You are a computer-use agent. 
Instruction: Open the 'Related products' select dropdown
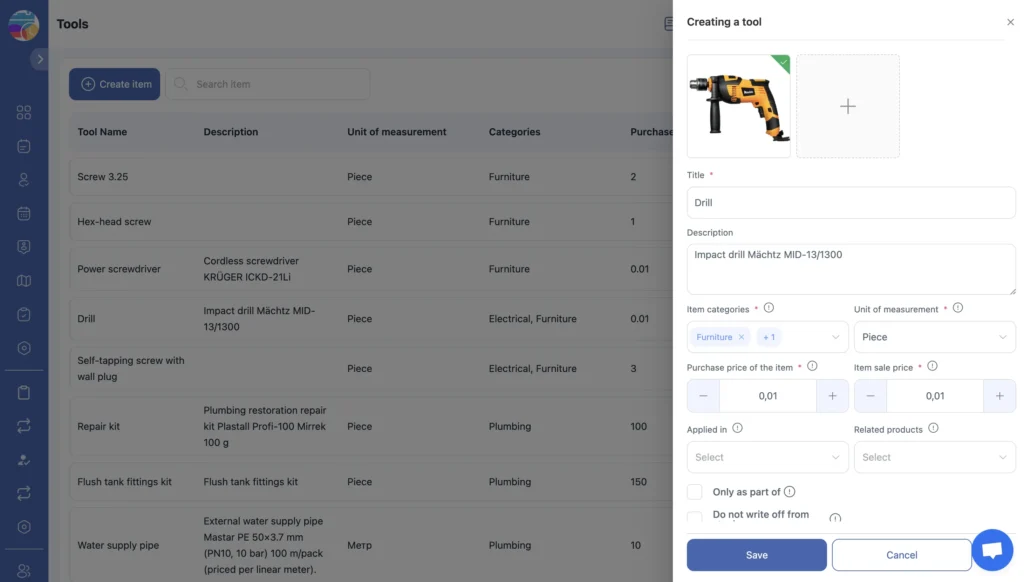pyautogui.click(x=934, y=457)
